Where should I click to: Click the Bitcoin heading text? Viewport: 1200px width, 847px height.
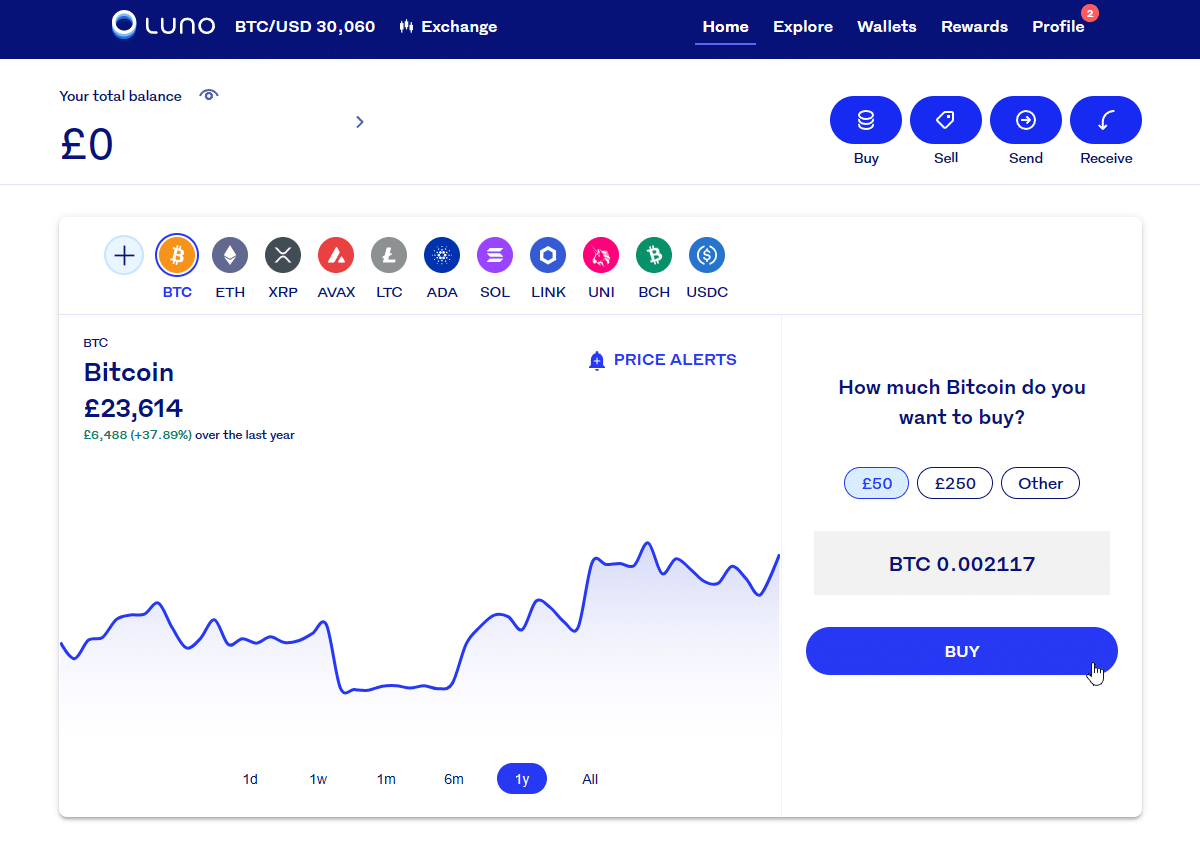[129, 372]
